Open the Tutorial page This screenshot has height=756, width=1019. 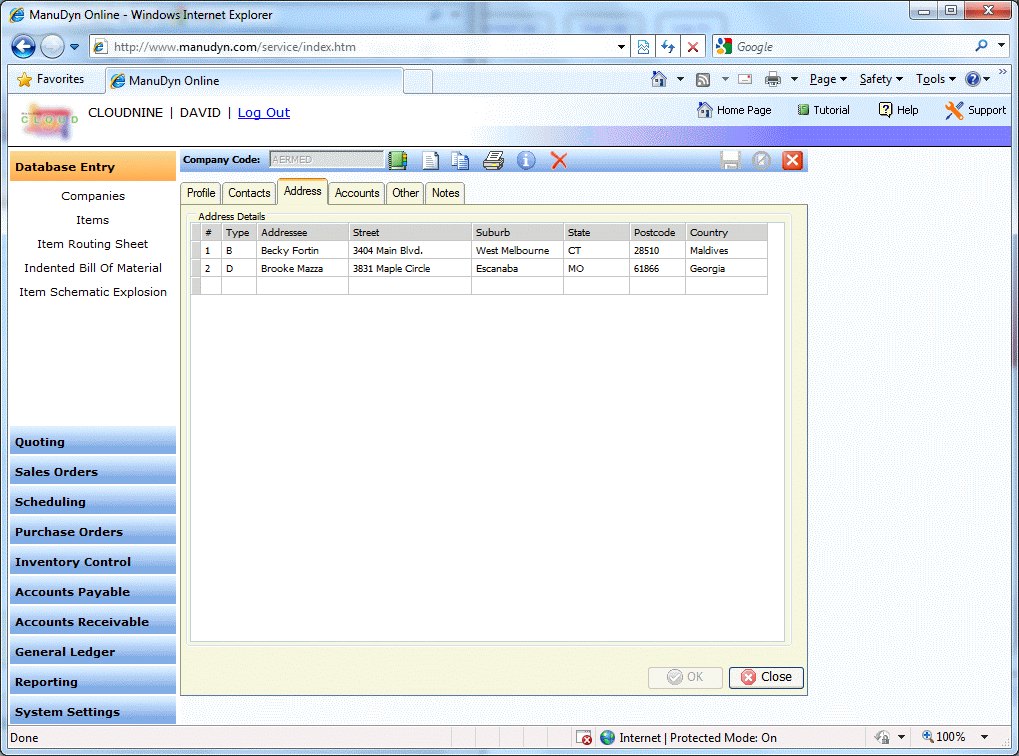(823, 110)
